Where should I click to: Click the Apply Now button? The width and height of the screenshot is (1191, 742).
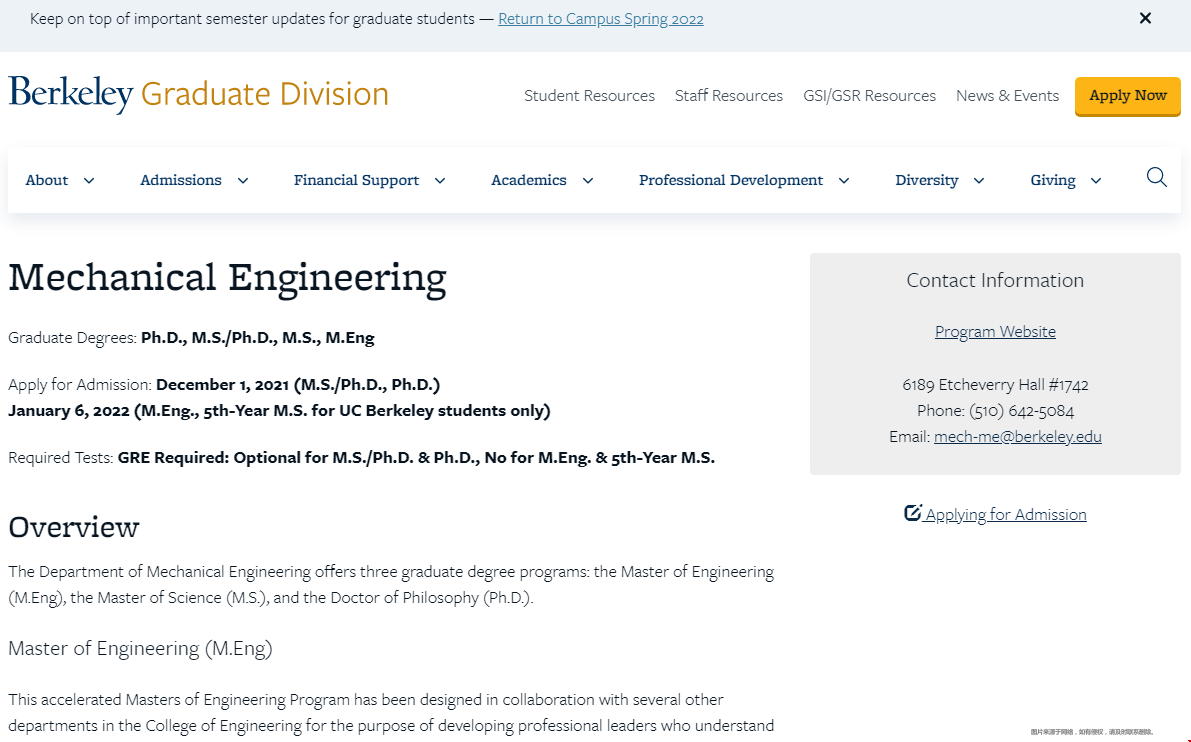[x=1127, y=96]
